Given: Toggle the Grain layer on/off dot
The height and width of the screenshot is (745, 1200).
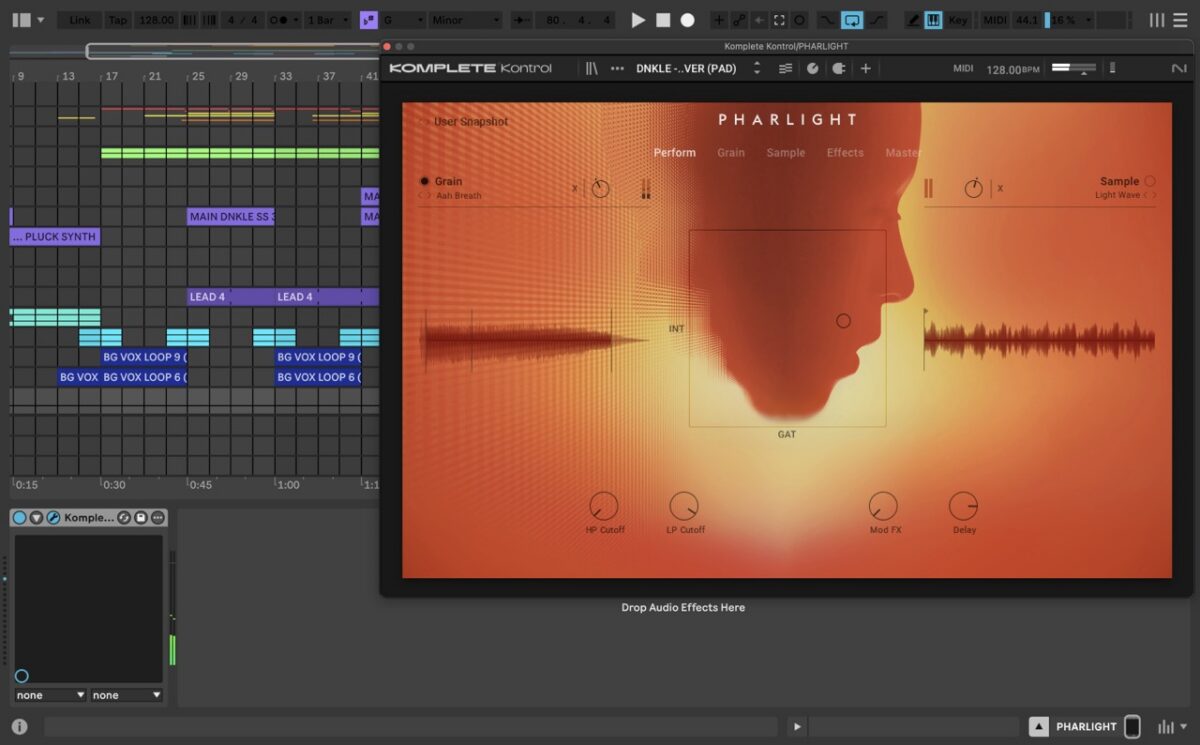Looking at the screenshot, I should click(424, 181).
